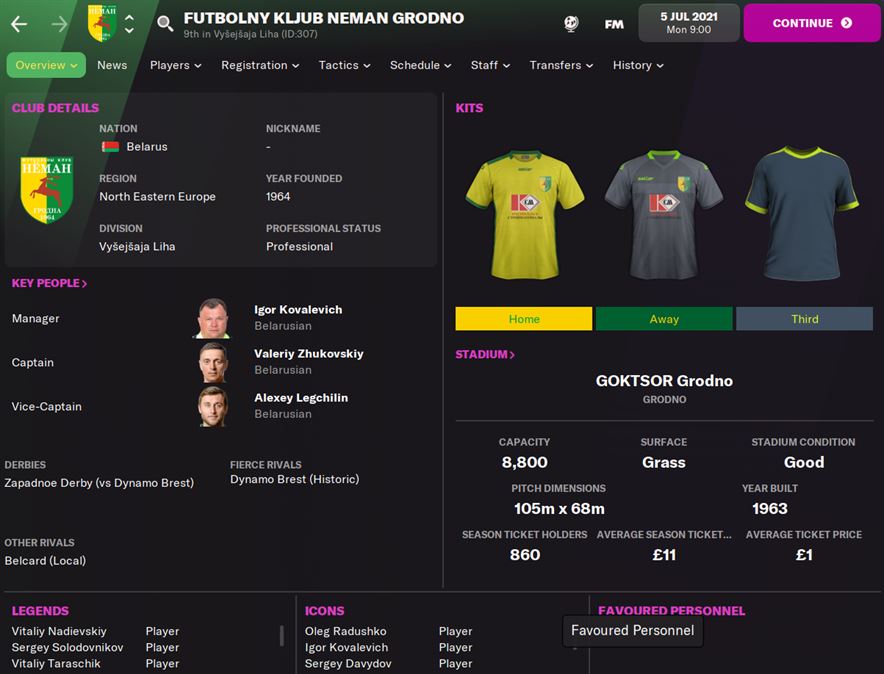Viewport: 884px width, 674px height.
Task: Select the yellow Home colour bar
Action: 524,319
